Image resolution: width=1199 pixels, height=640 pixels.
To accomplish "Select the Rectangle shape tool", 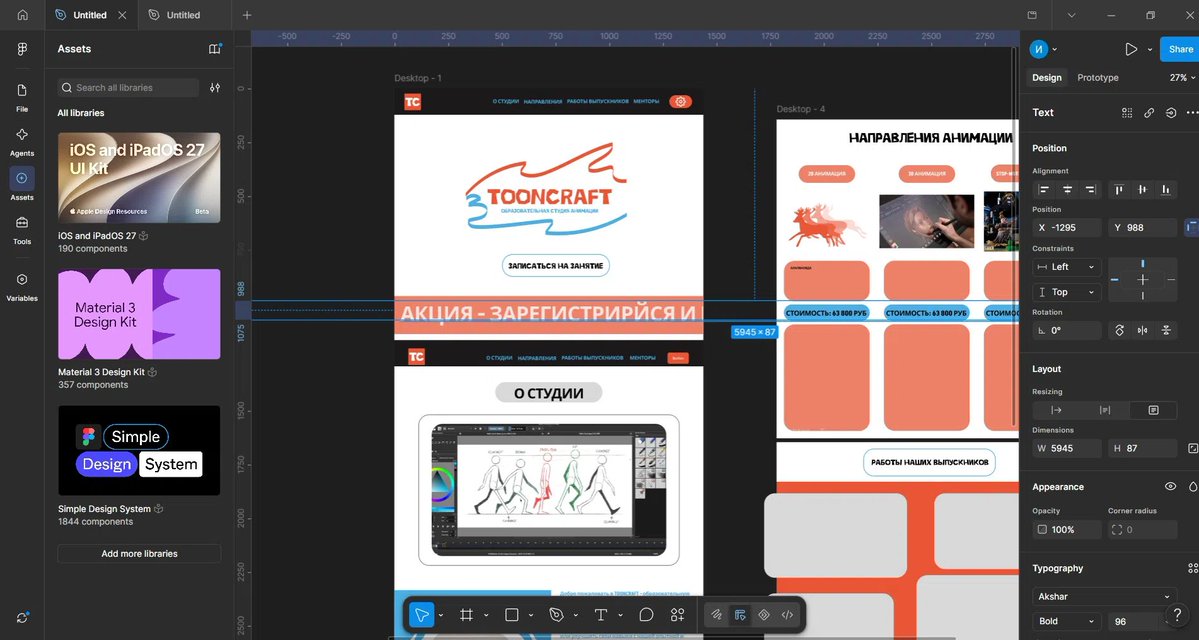I will point(512,615).
